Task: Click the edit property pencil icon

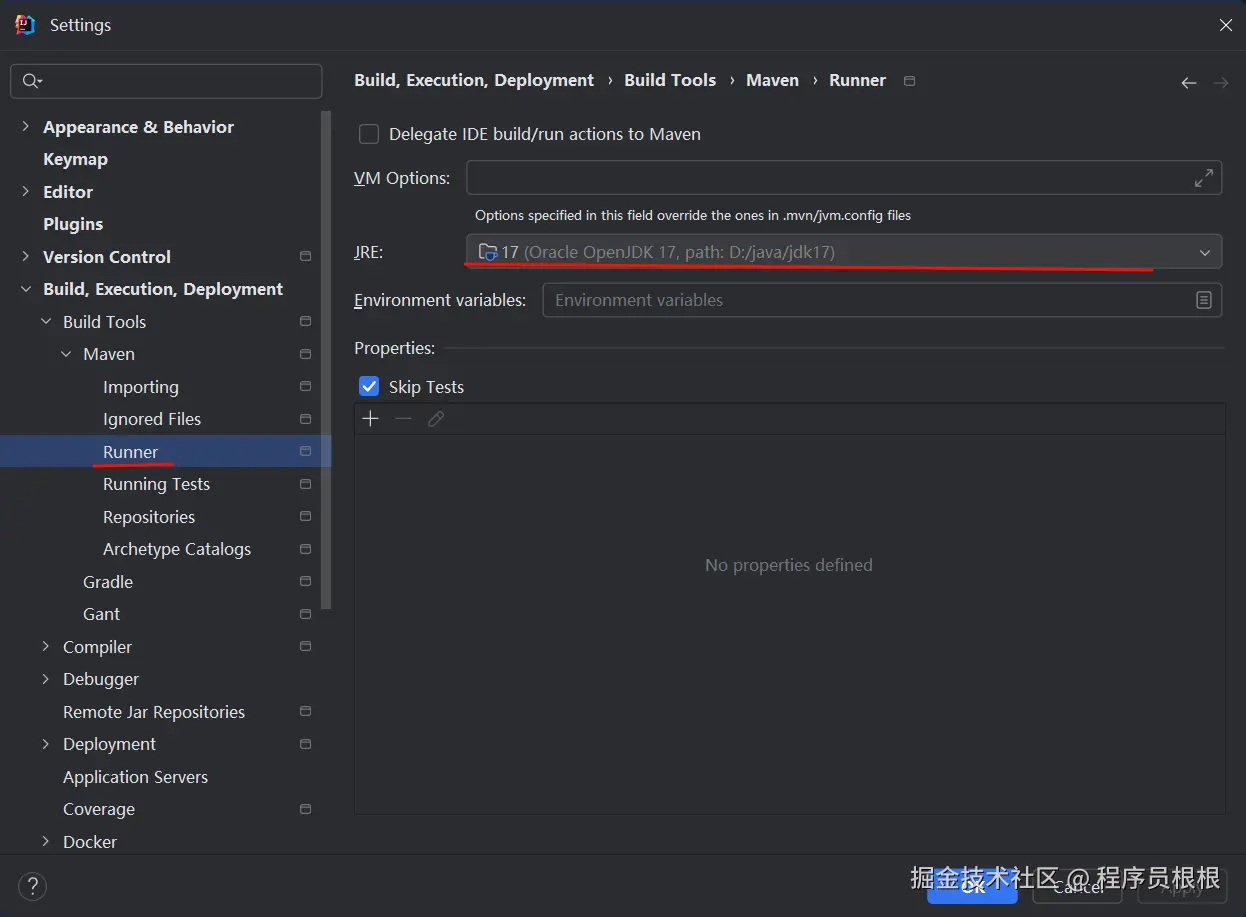Action: click(436, 419)
